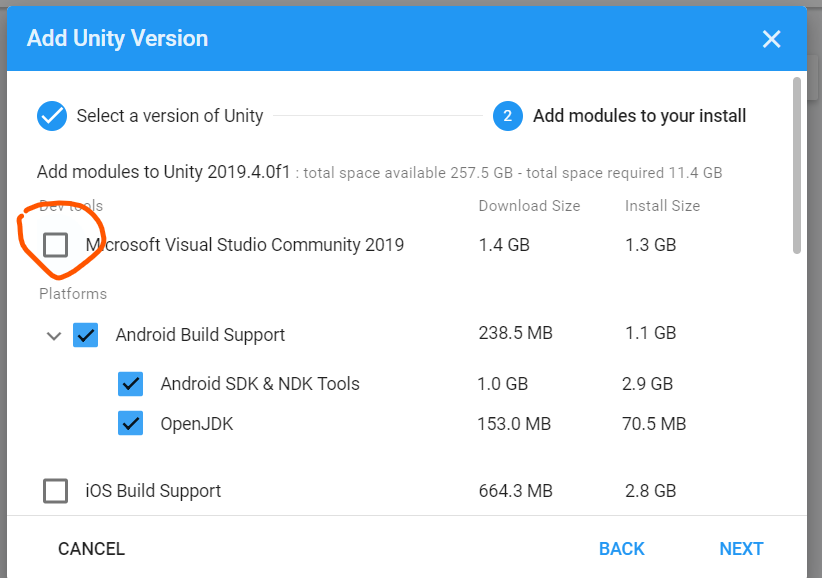Collapse the Android Build Support chevron
Image resolution: width=822 pixels, height=578 pixels.
54,336
